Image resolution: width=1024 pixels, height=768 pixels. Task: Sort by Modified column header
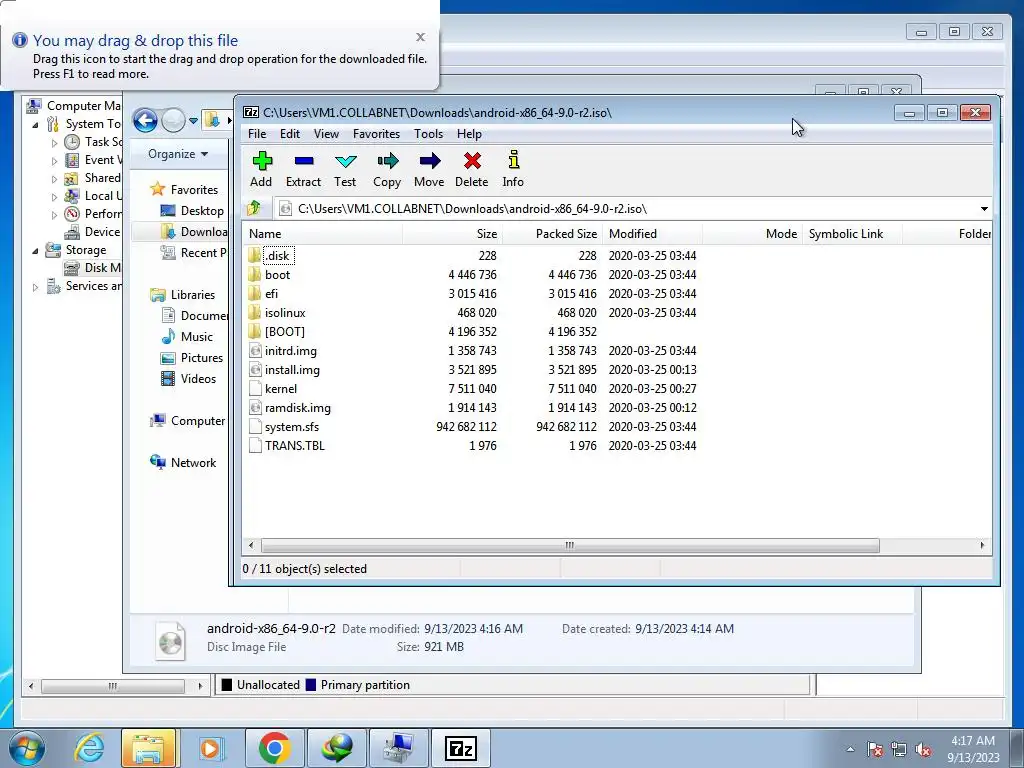coord(652,234)
